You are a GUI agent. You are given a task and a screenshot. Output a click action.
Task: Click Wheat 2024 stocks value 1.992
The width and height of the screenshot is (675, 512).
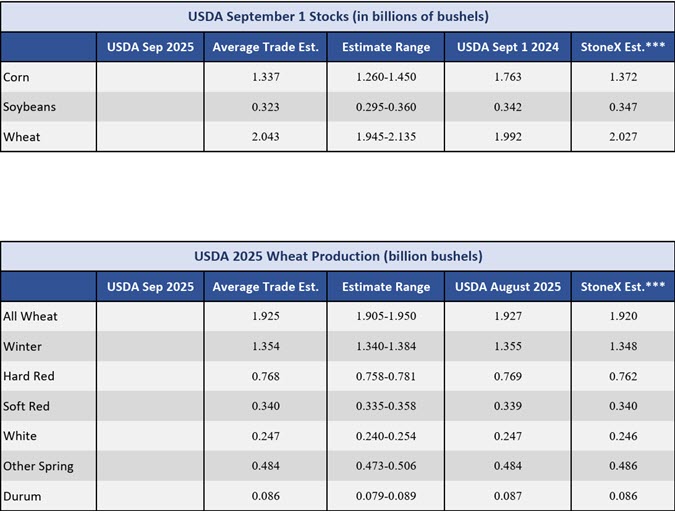[x=508, y=137]
